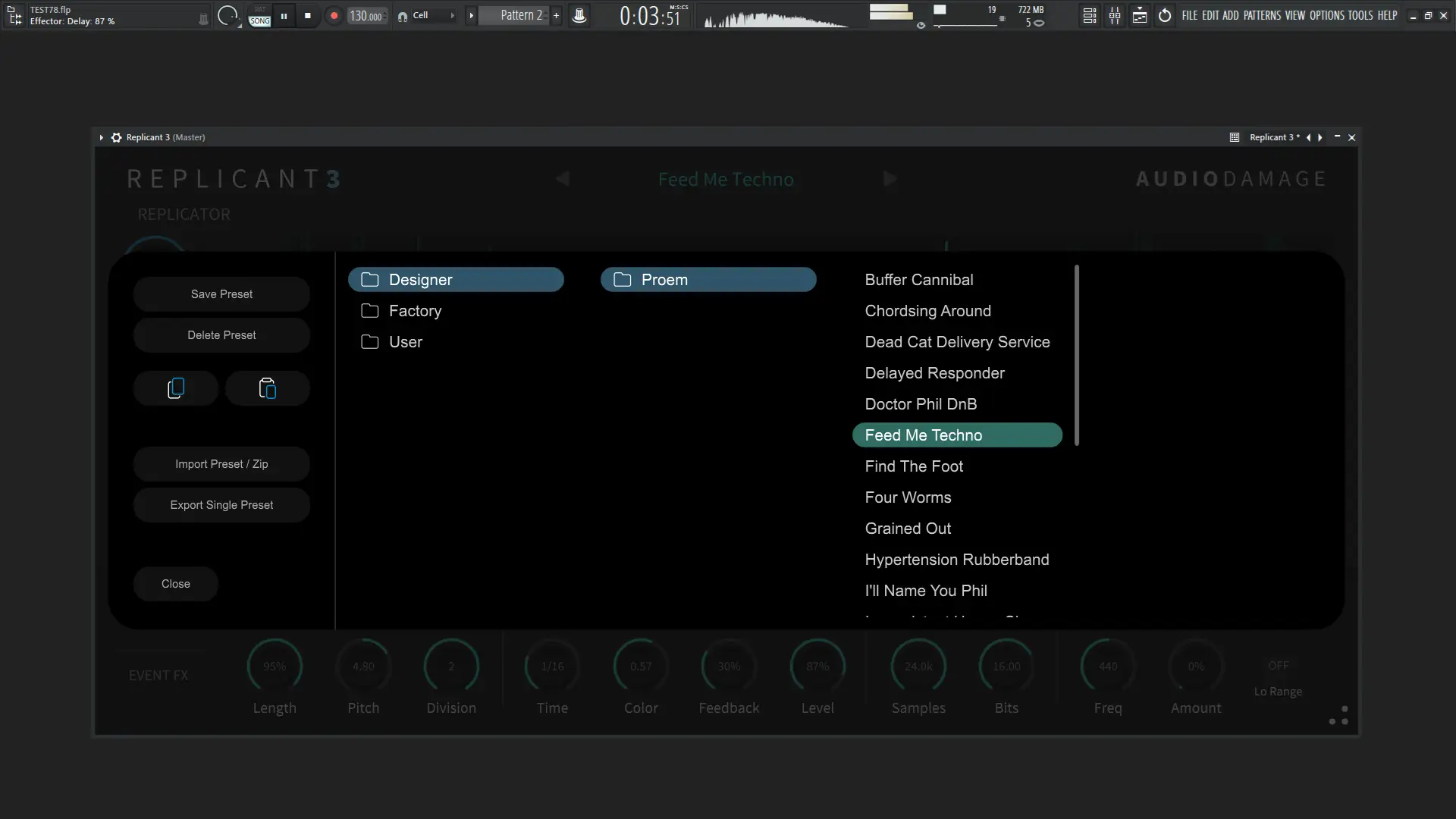Click the Save Preset button
The image size is (1456, 819).
(x=221, y=294)
